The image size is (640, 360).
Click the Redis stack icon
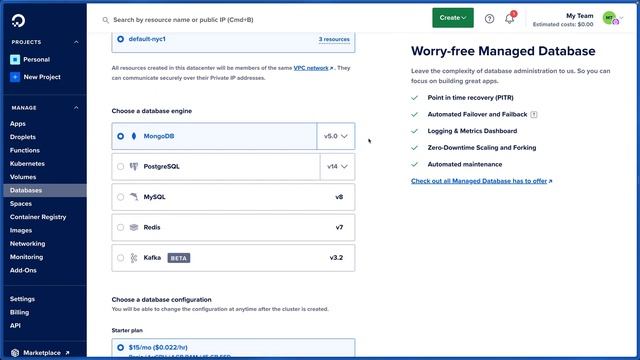134,227
